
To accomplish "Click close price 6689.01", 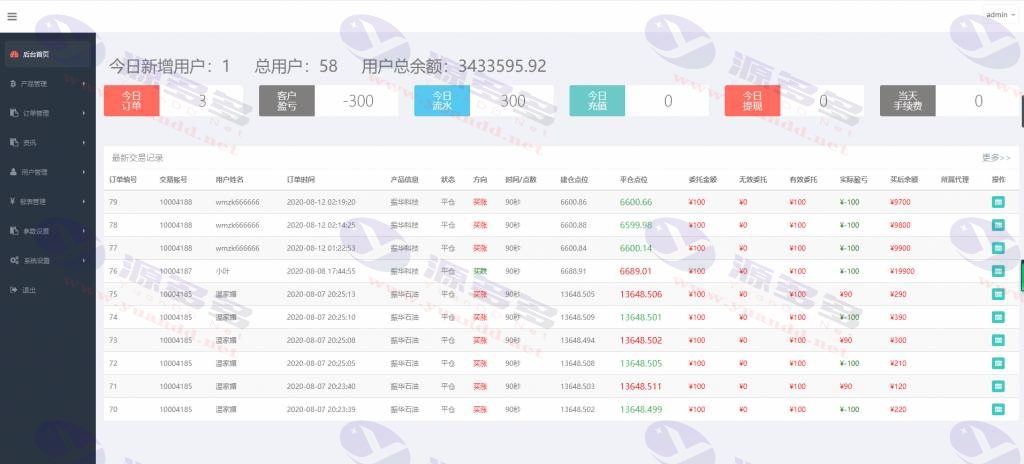I will pyautogui.click(x=635, y=271).
